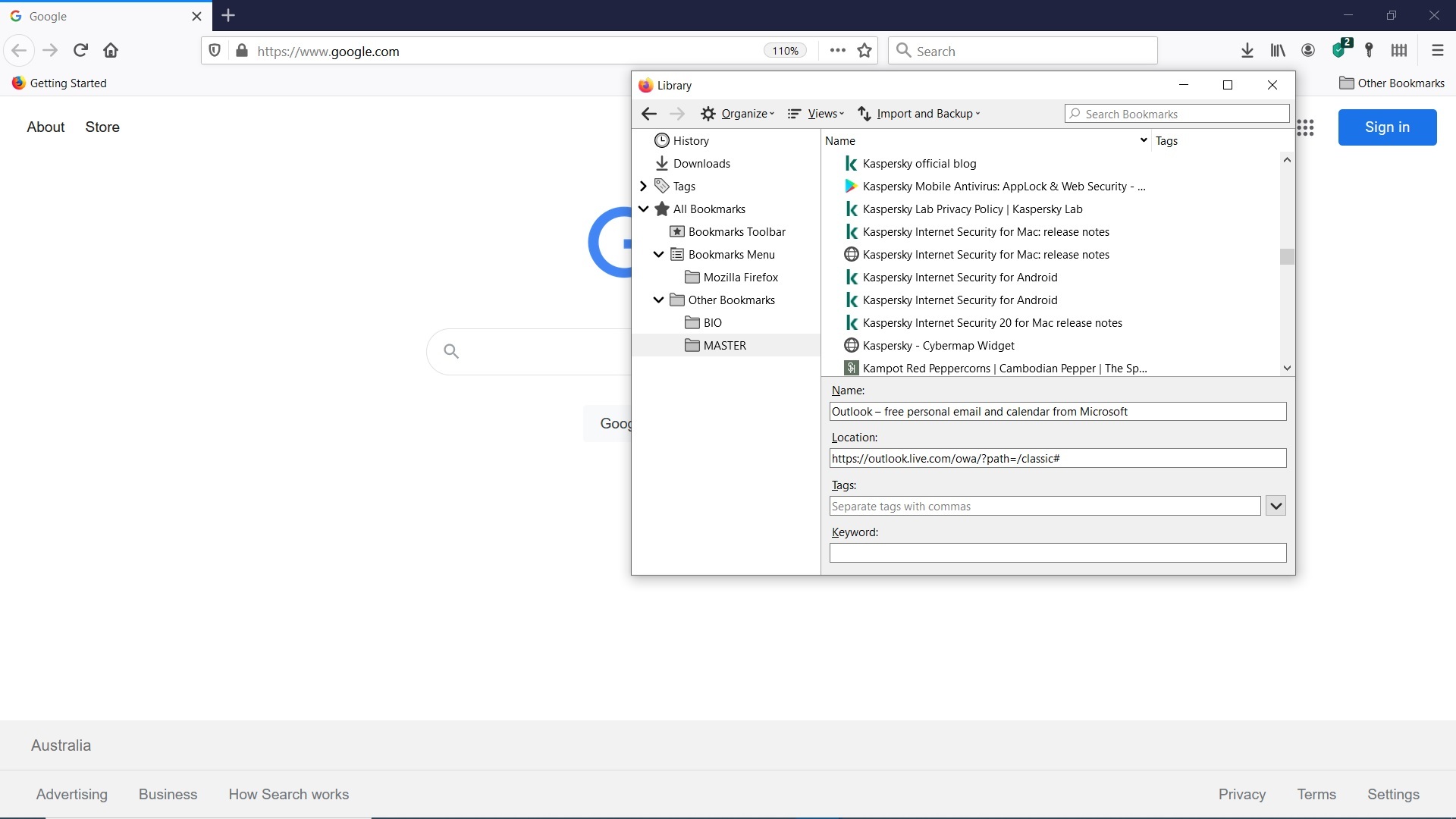The height and width of the screenshot is (819, 1456).
Task: Bookmark this page using the star icon
Action: pyautogui.click(x=864, y=50)
